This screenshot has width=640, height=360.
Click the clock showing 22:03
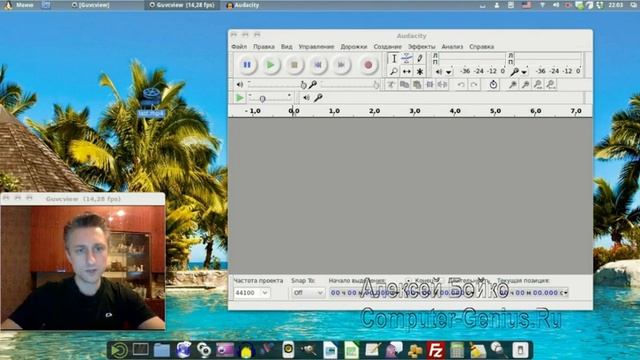[616, 5]
